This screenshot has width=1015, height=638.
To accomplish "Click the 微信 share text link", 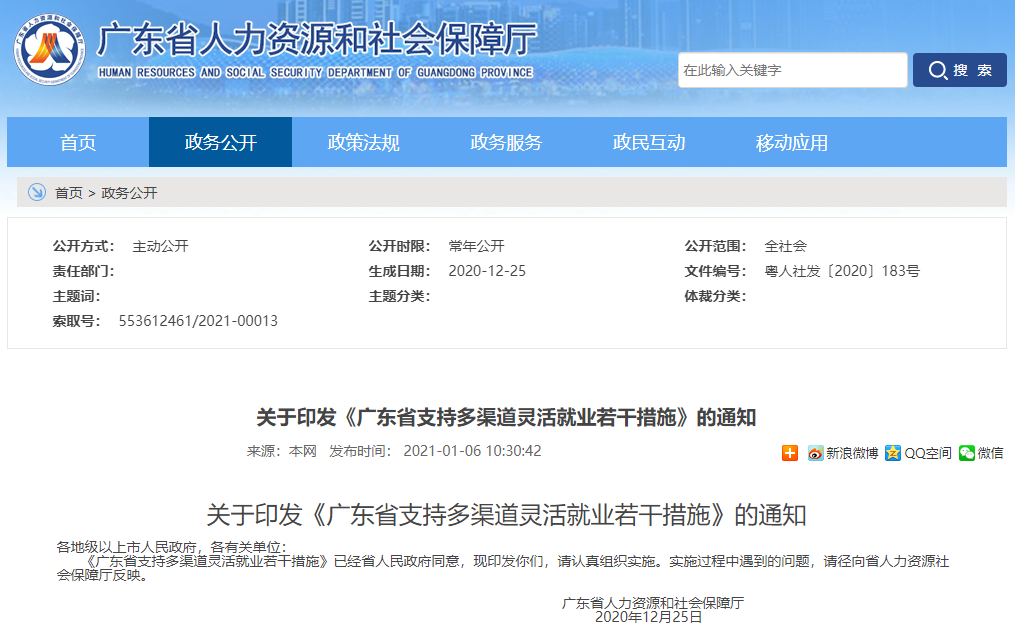I will pyautogui.click(x=990, y=453).
